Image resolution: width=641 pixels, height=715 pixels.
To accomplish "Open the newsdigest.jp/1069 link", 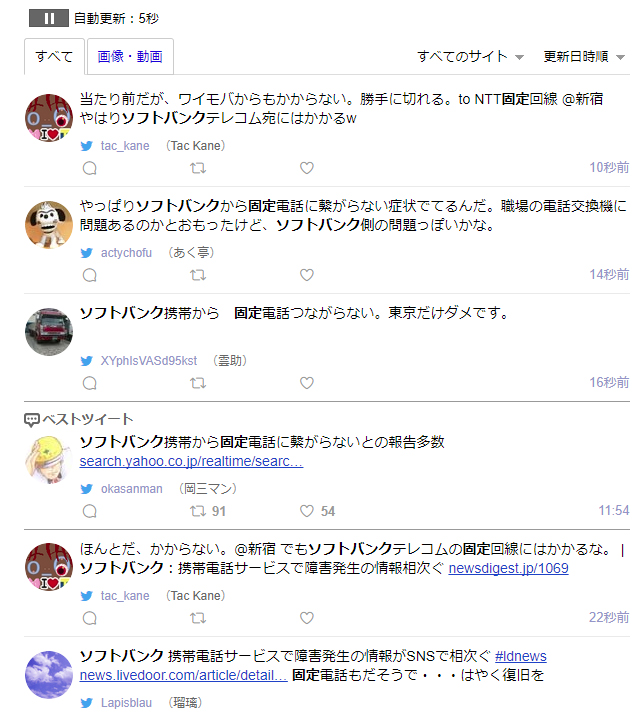I will [508, 568].
